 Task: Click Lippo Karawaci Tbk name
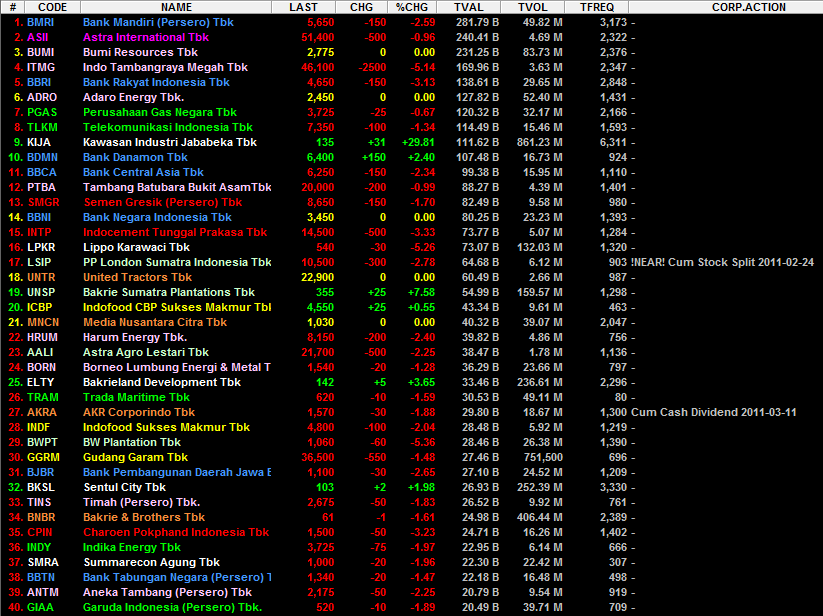136,247
